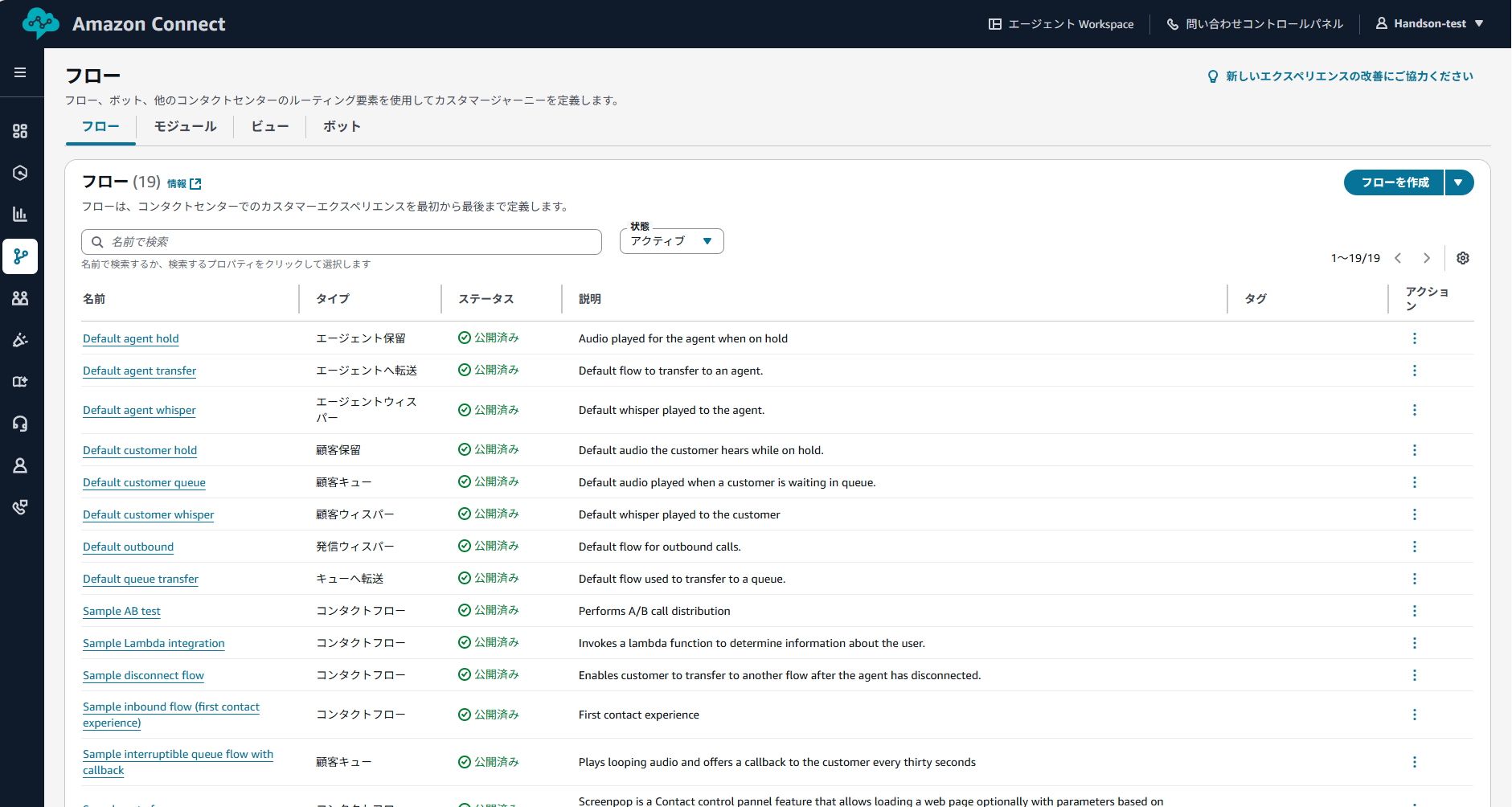This screenshot has width=1512, height=807.
Task: Click the settings gear beside pagination
Action: coord(1463,258)
